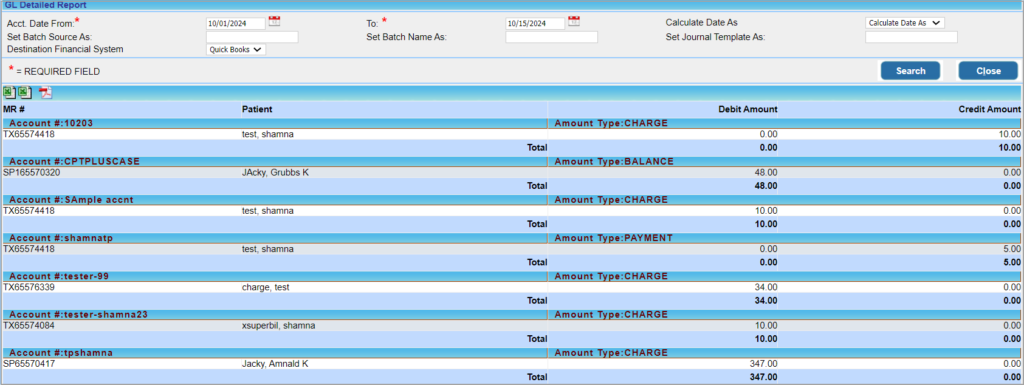Select MR # SP165570320 row
The width and height of the screenshot is (1024, 385).
[x=512, y=173]
